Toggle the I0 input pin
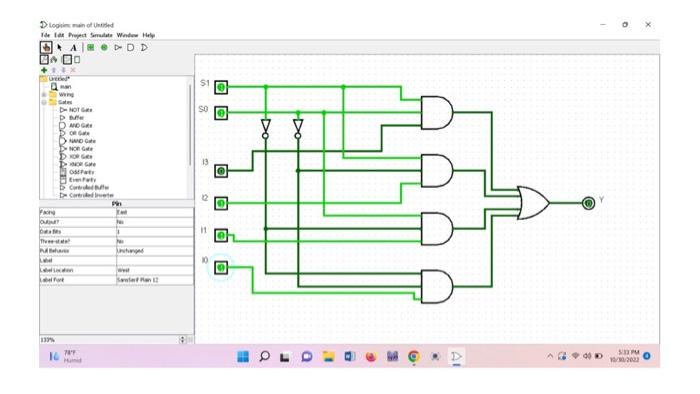This screenshot has width=700, height=394. pos(221,267)
